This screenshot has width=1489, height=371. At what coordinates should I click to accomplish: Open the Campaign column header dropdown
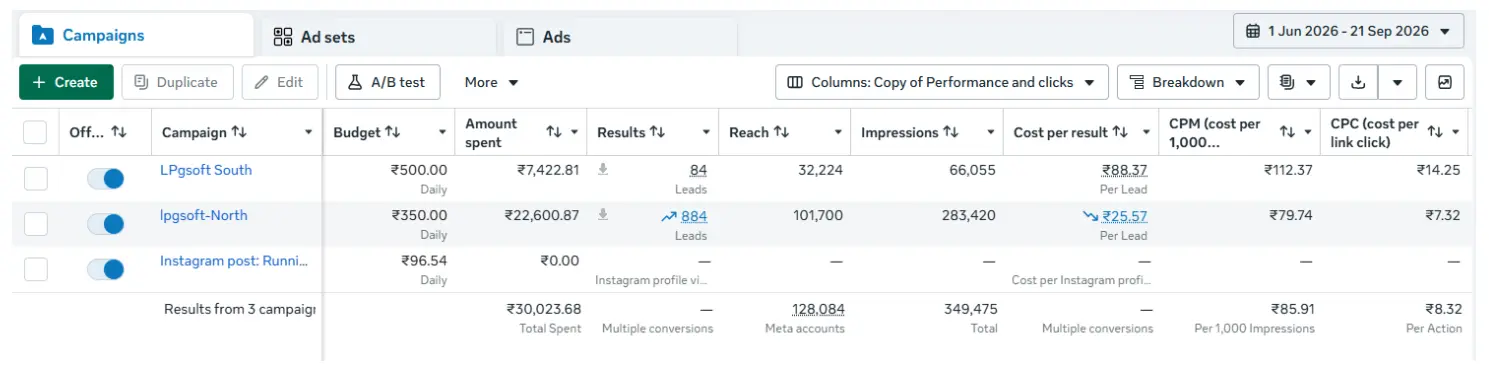308,132
